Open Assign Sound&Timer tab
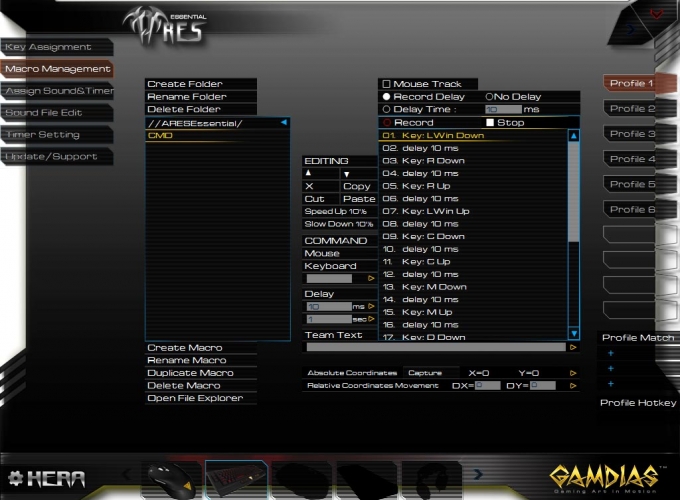 57,91
